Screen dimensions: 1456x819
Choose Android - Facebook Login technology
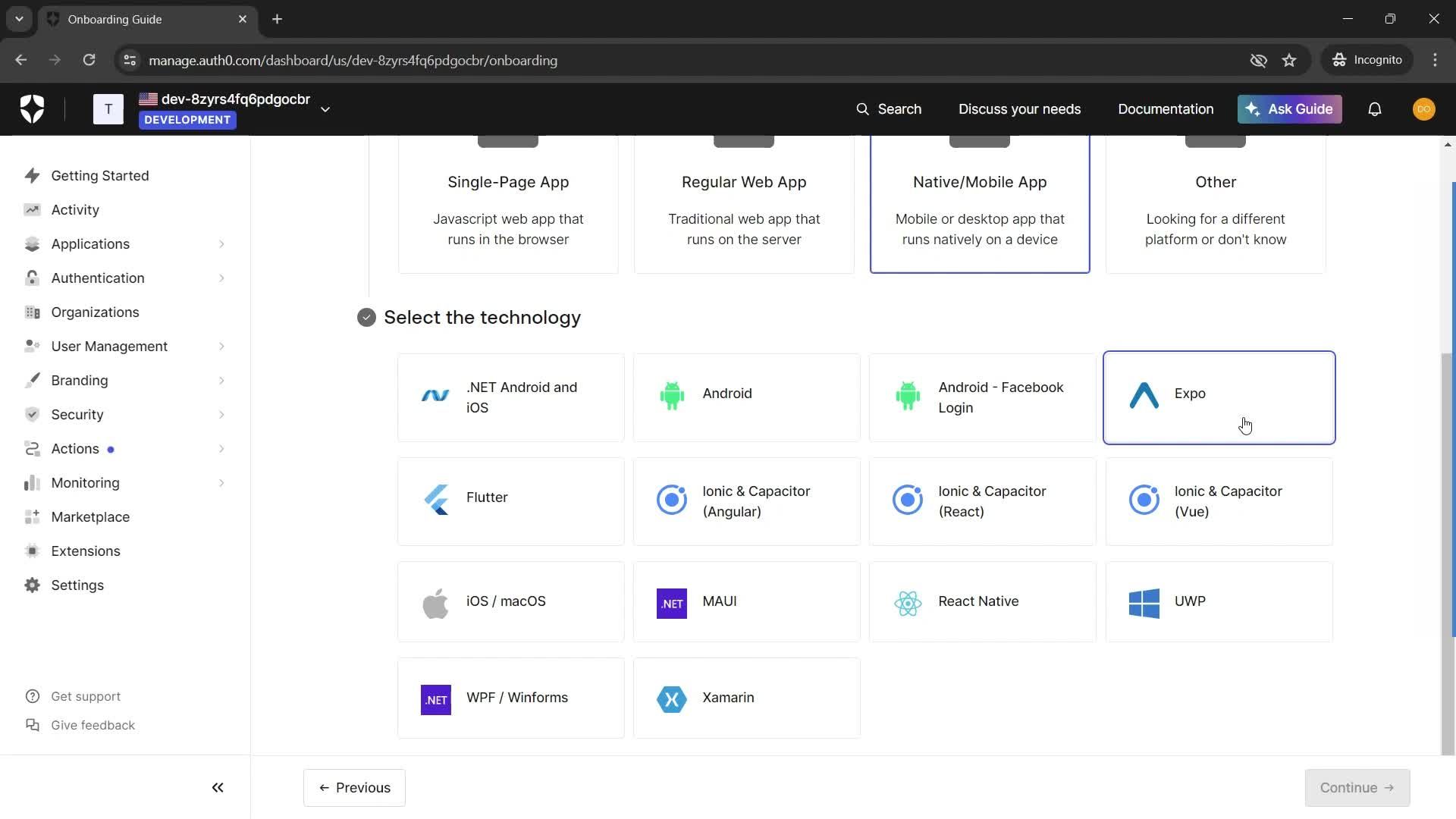click(983, 397)
